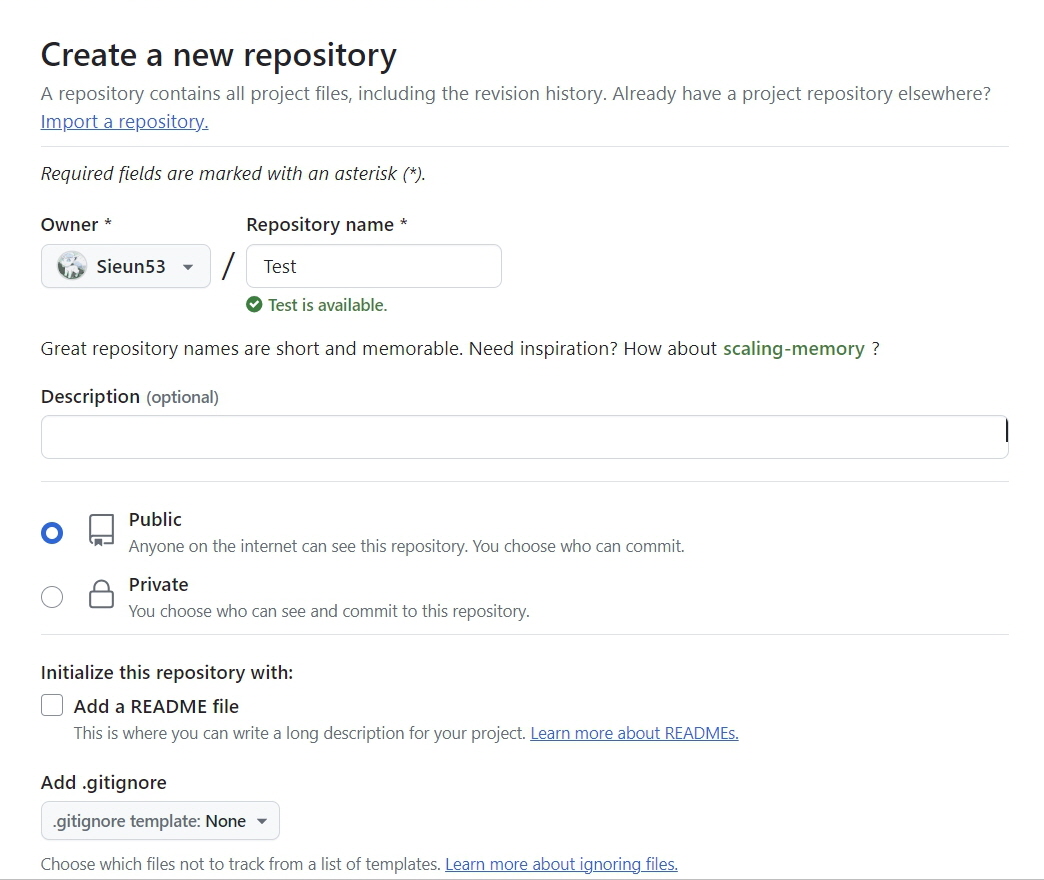Viewport: 1044px width, 880px height.
Task: Open the Owner dropdown for Sieun53
Action: (126, 266)
